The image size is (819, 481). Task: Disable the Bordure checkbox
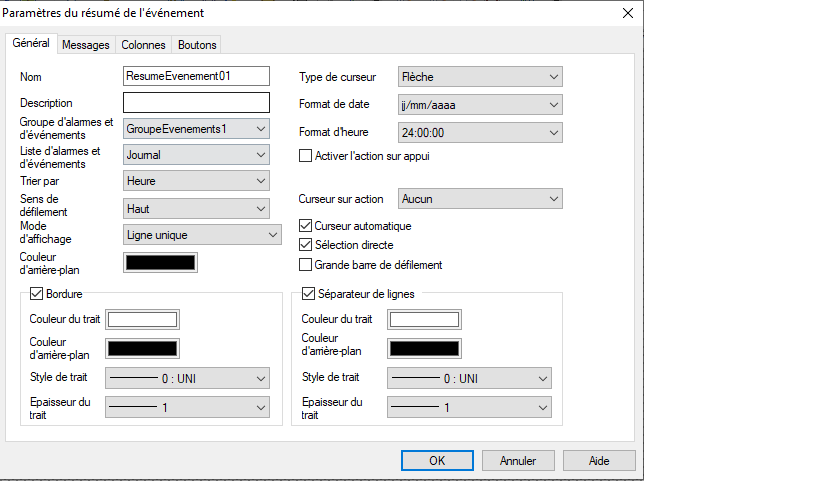tap(38, 294)
